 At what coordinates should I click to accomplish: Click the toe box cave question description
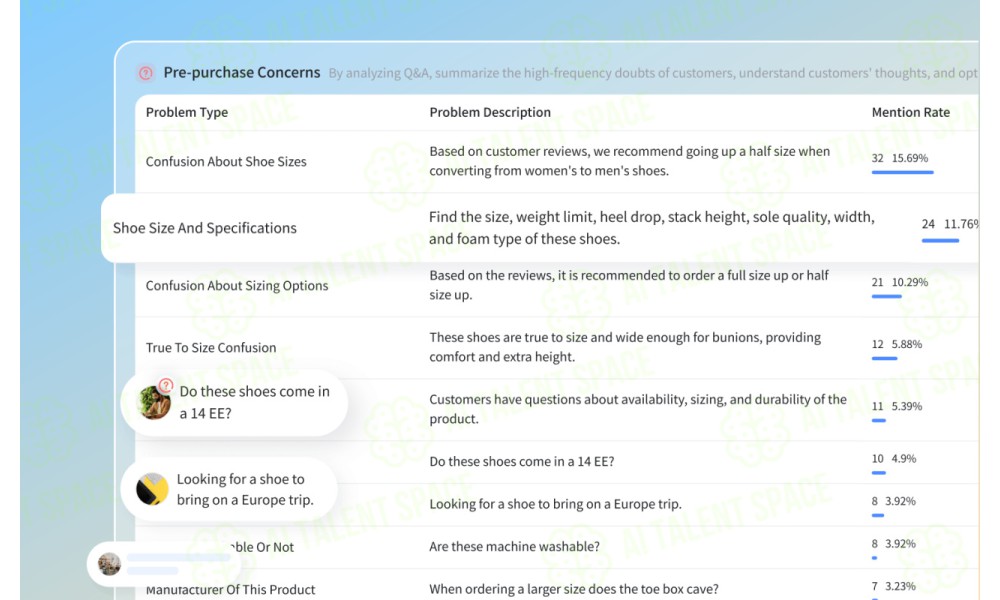(574, 589)
